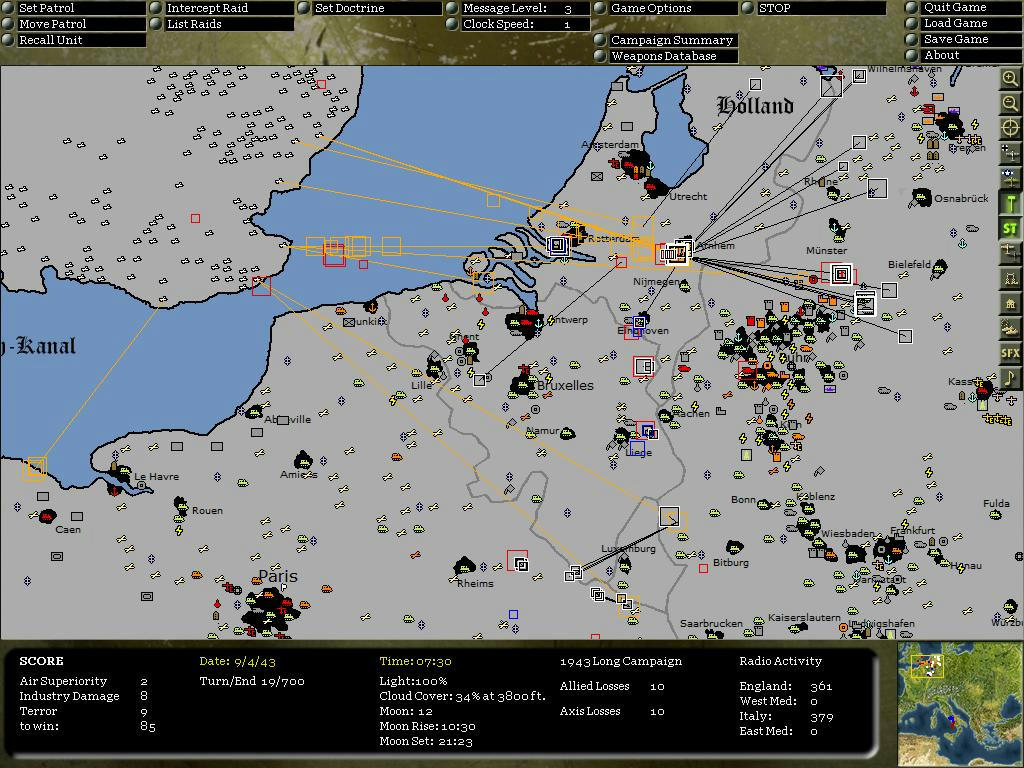
Task: Click the Time 07:30 readout
Action: point(415,661)
